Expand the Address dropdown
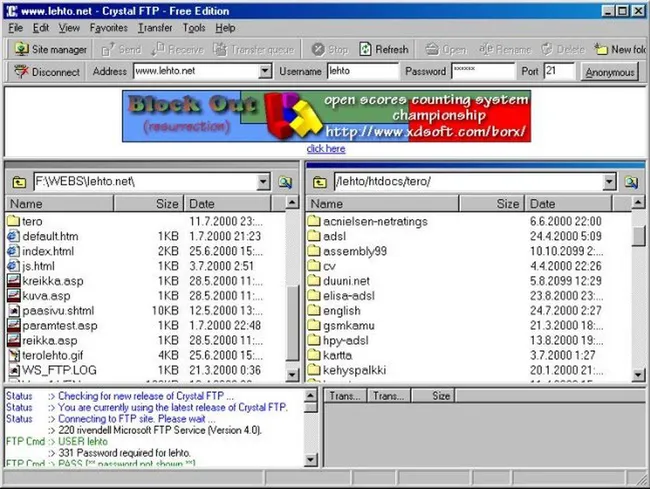This screenshot has width=650, height=489. point(265,71)
